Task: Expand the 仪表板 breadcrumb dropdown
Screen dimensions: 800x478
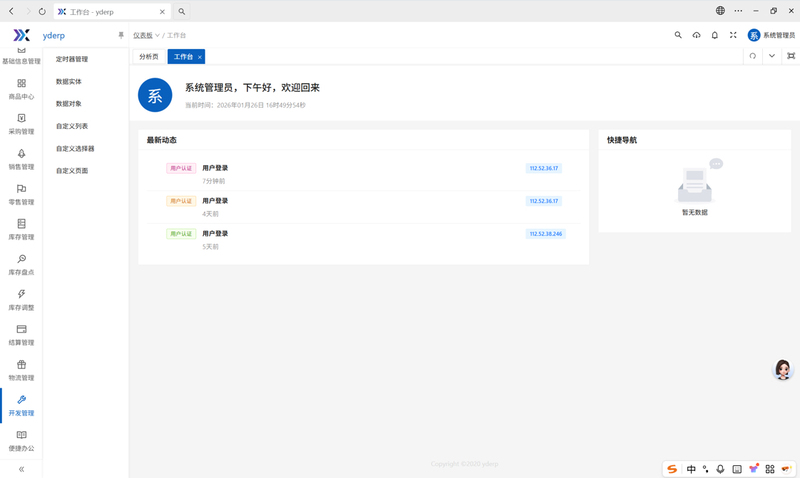Action: coord(146,35)
